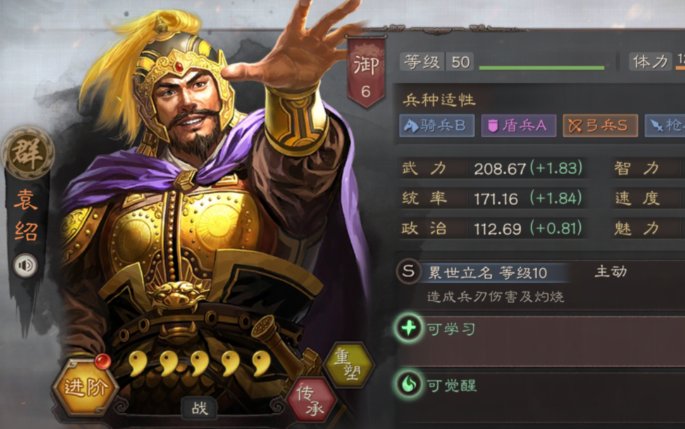Expand the 可学习 empty skill row
This screenshot has height=429, width=685.
tap(541, 341)
